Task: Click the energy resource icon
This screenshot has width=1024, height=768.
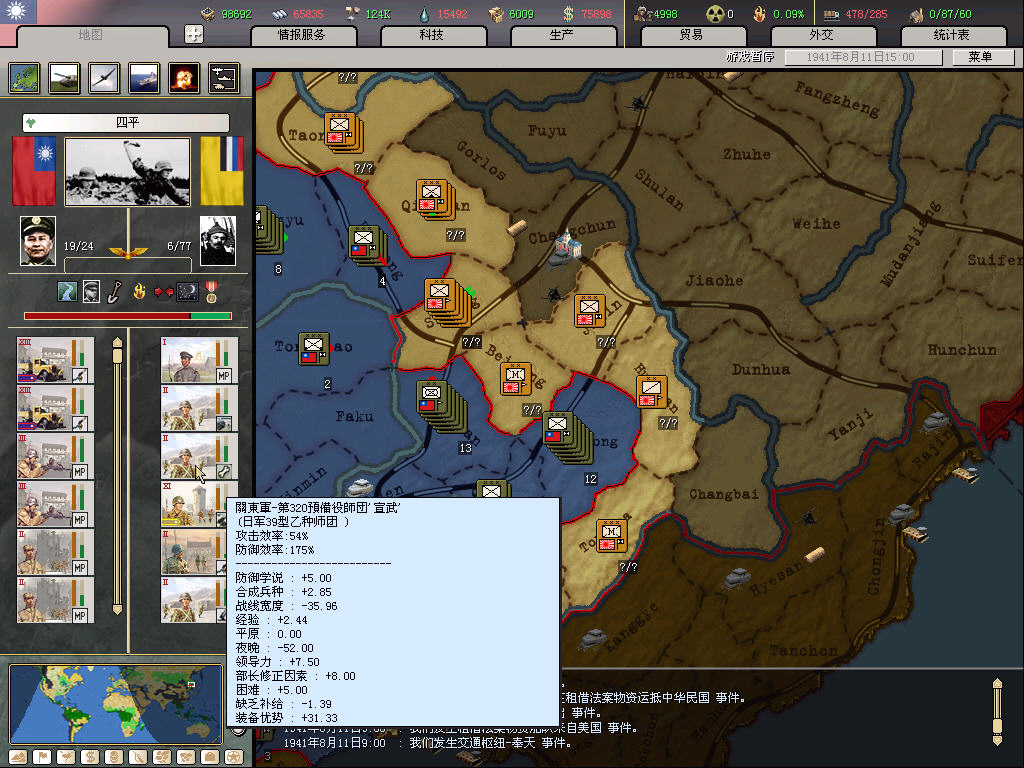Action: pos(208,13)
